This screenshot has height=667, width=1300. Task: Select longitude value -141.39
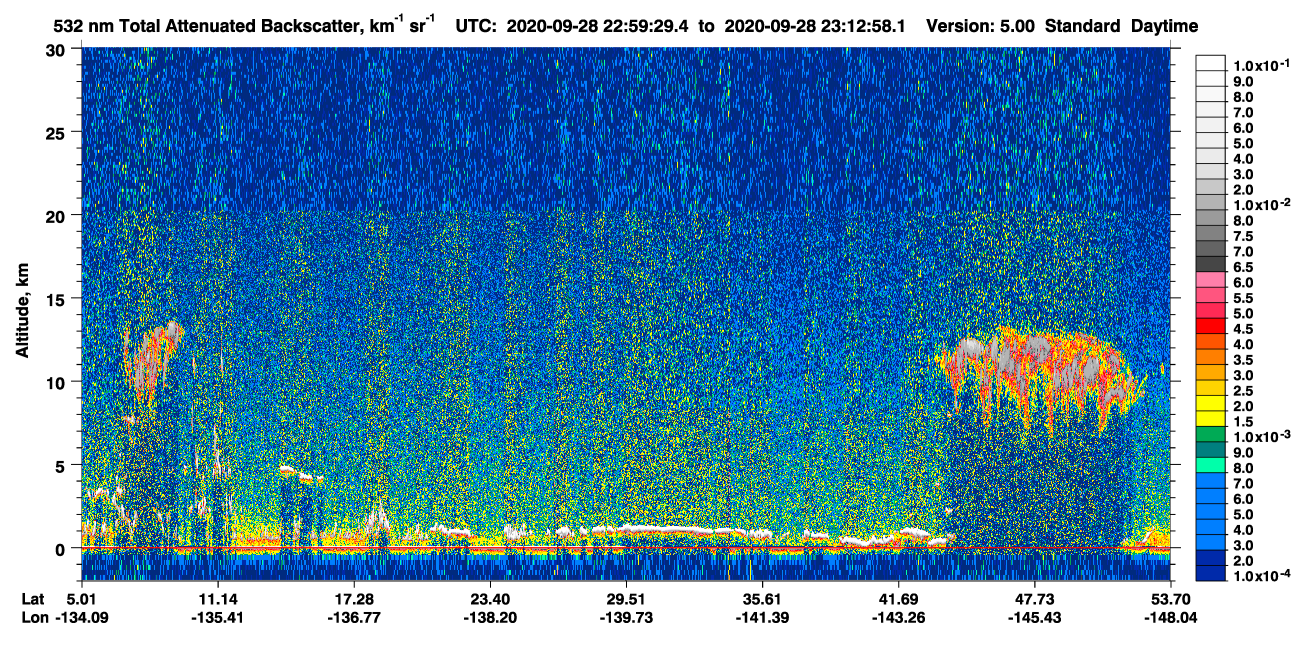tap(762, 618)
